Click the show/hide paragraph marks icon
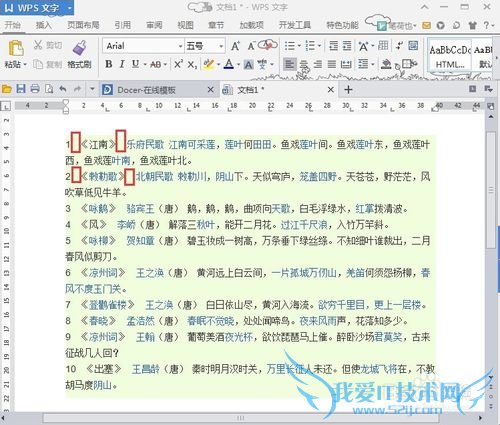 coord(399,46)
